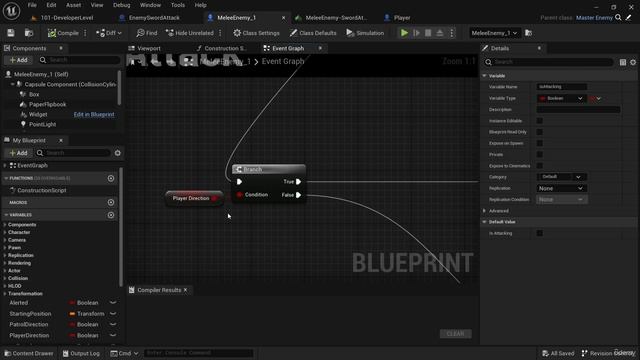Select the Player Direction variable node

pos(194,198)
